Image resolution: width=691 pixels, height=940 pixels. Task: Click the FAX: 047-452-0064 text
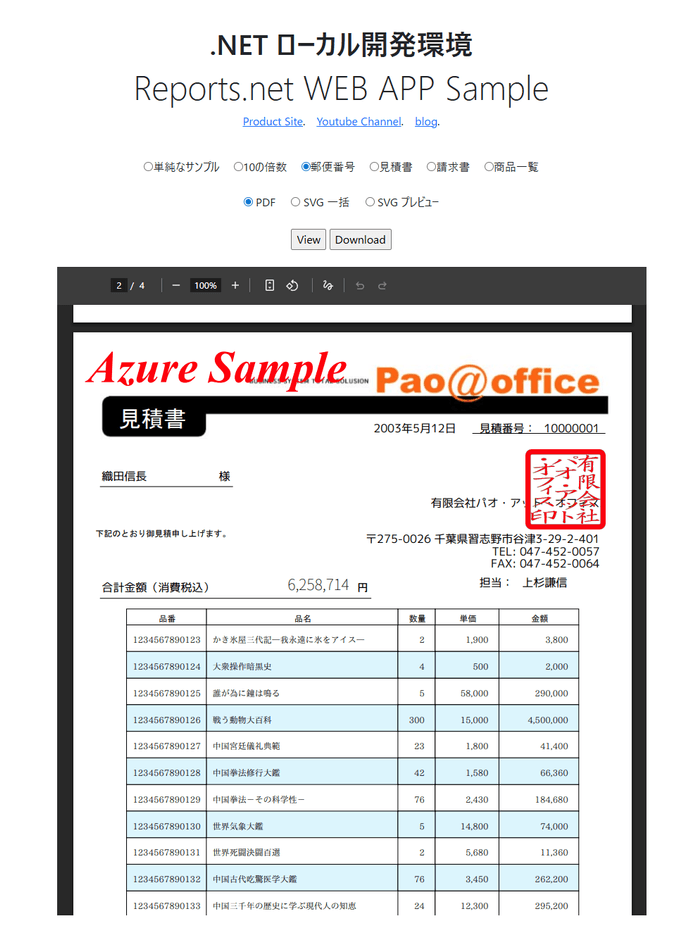point(545,564)
